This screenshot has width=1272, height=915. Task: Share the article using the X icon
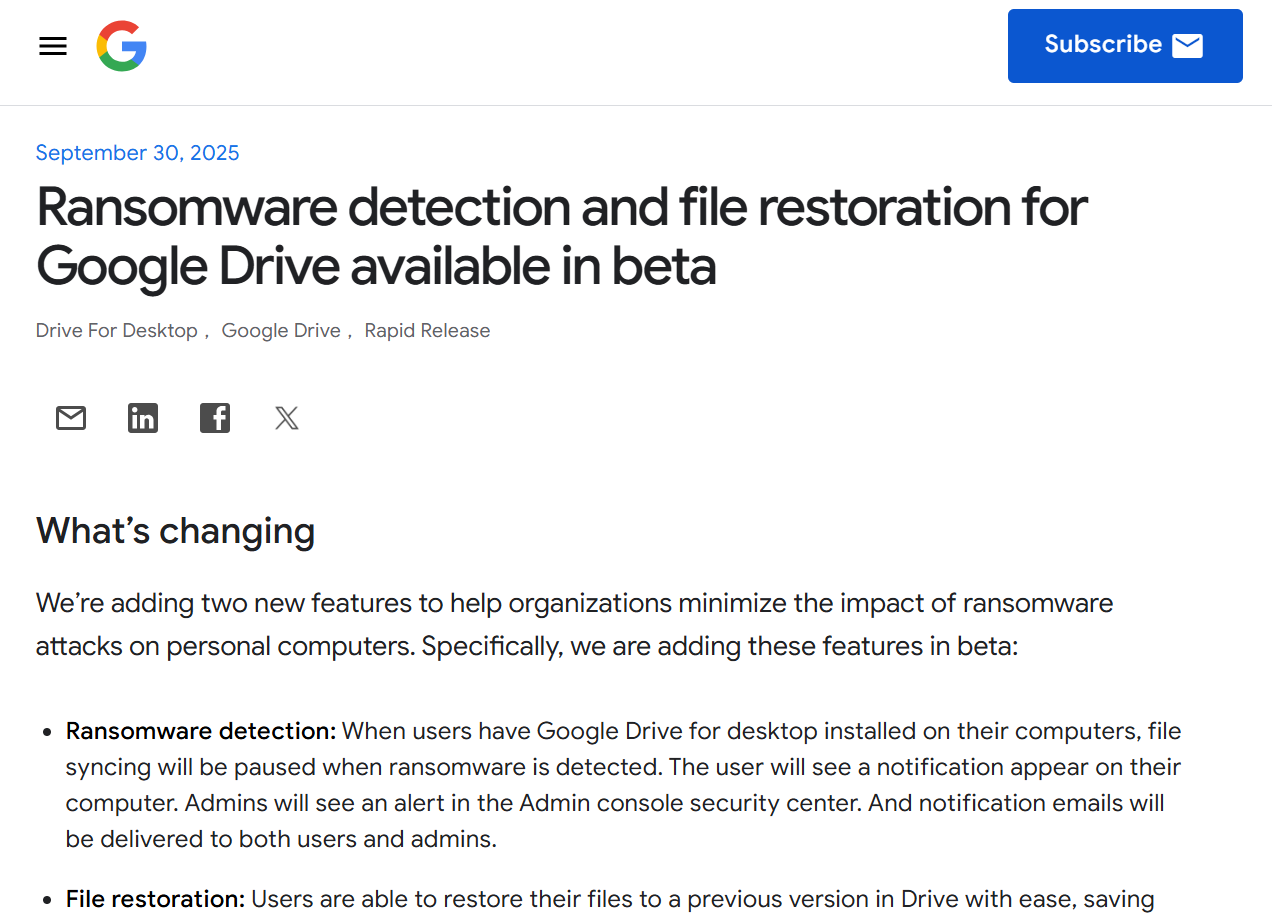tap(286, 418)
